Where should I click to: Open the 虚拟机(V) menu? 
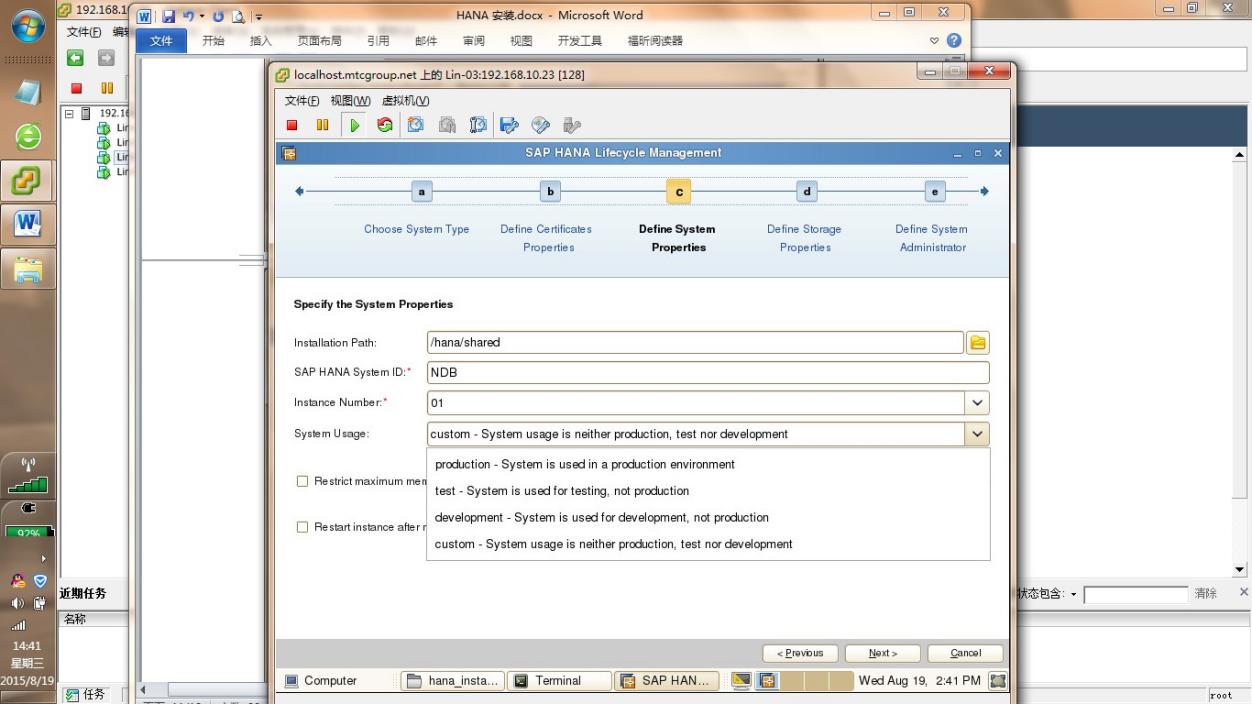[x=405, y=100]
